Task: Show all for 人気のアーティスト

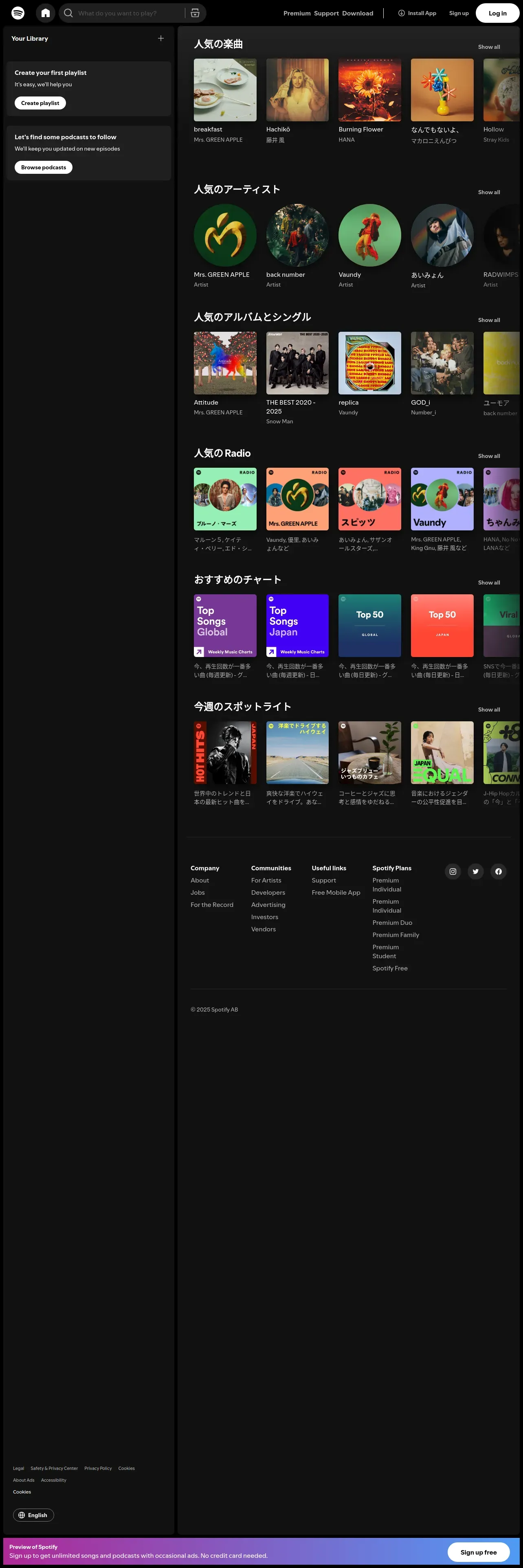Action: [489, 192]
